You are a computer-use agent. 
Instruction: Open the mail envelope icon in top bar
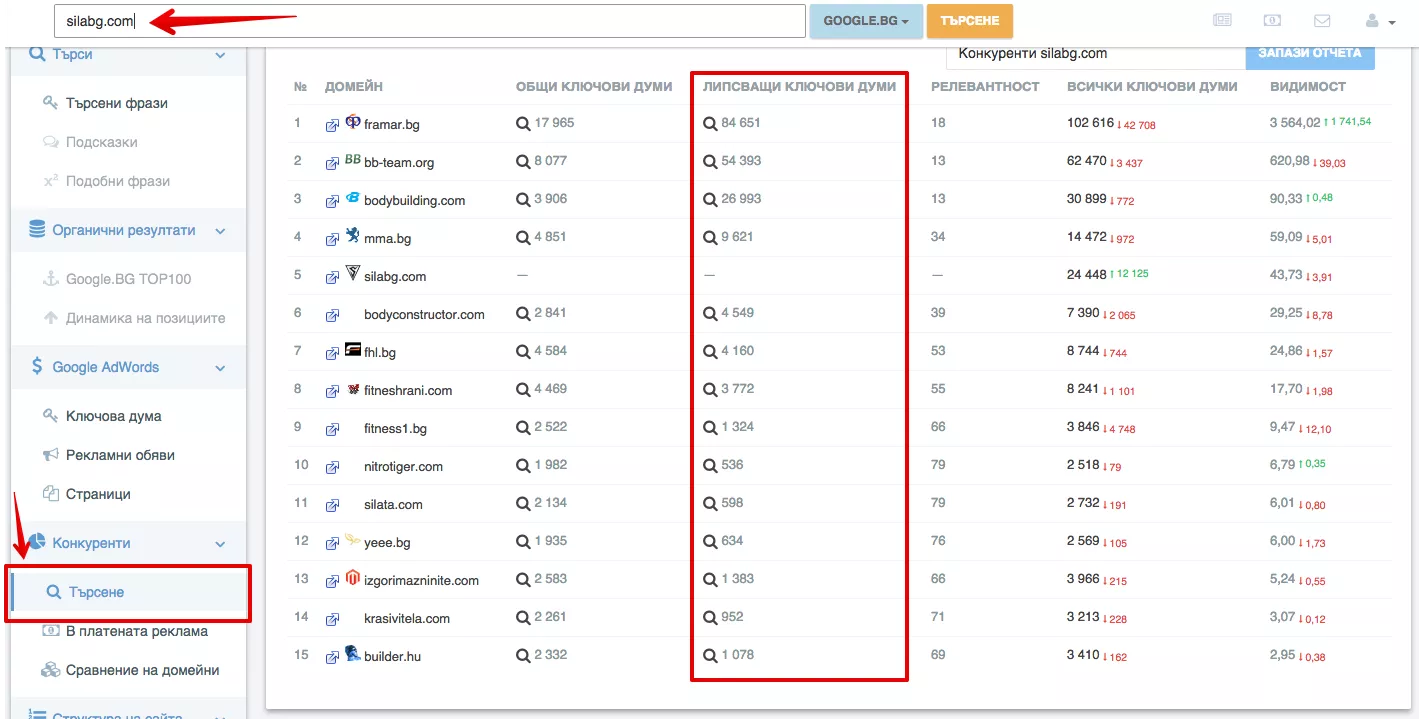(x=1322, y=20)
